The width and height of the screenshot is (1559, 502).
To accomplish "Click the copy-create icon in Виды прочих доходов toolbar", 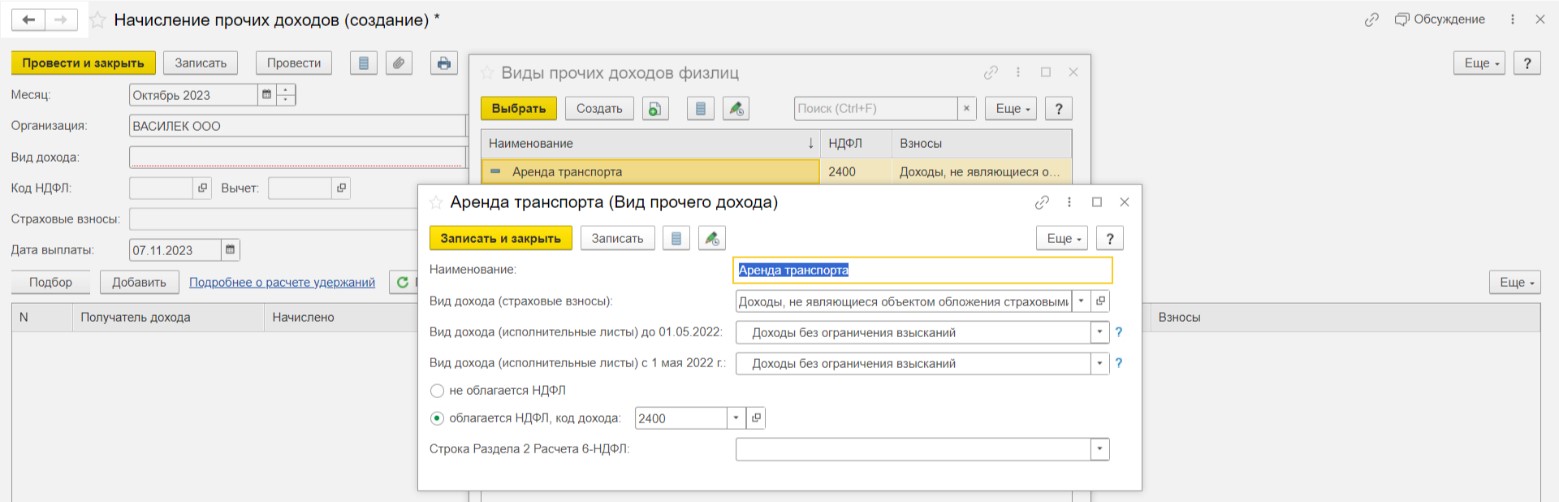I will 654,109.
